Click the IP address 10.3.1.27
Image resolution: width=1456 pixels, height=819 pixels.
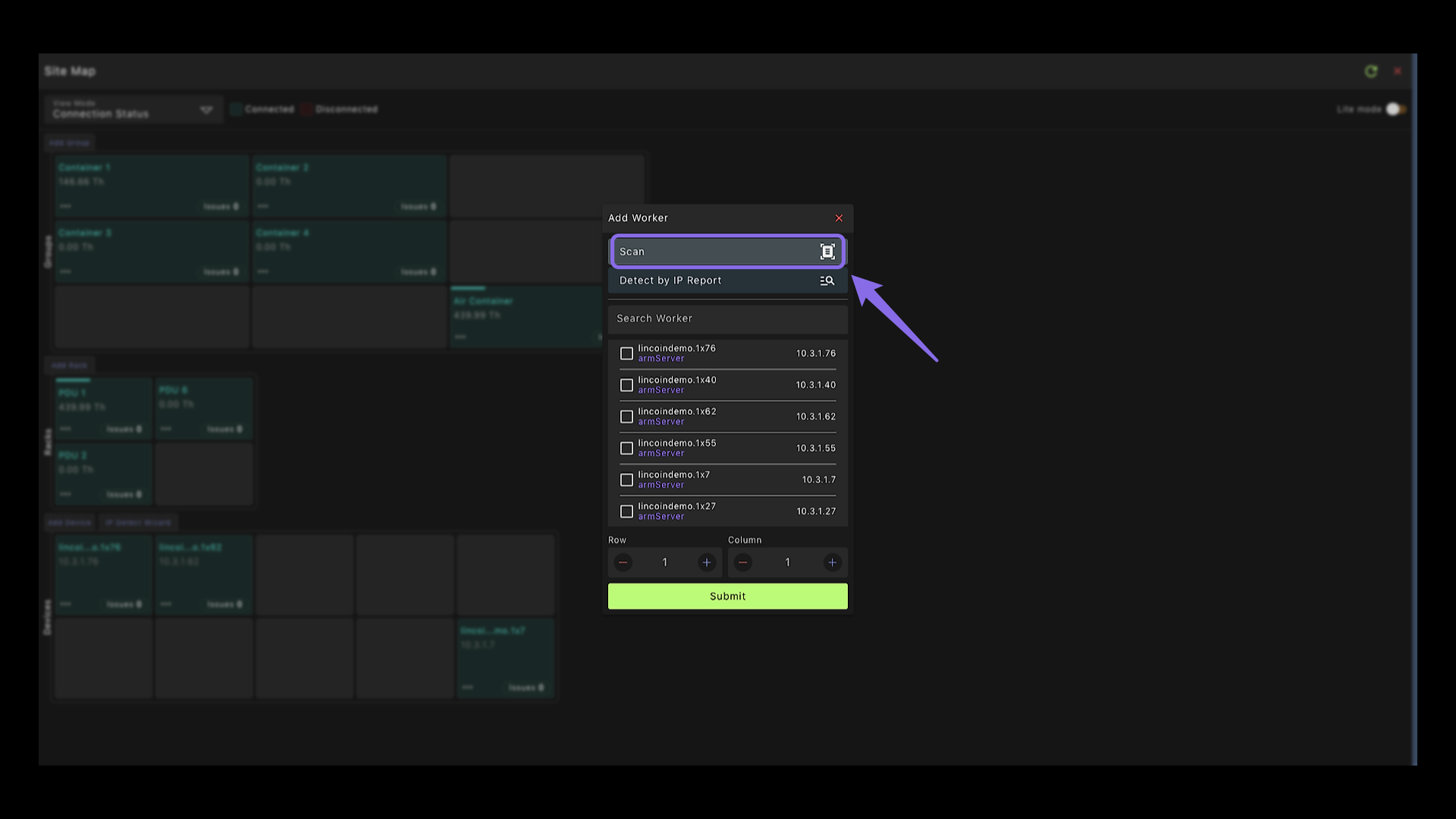point(816,512)
